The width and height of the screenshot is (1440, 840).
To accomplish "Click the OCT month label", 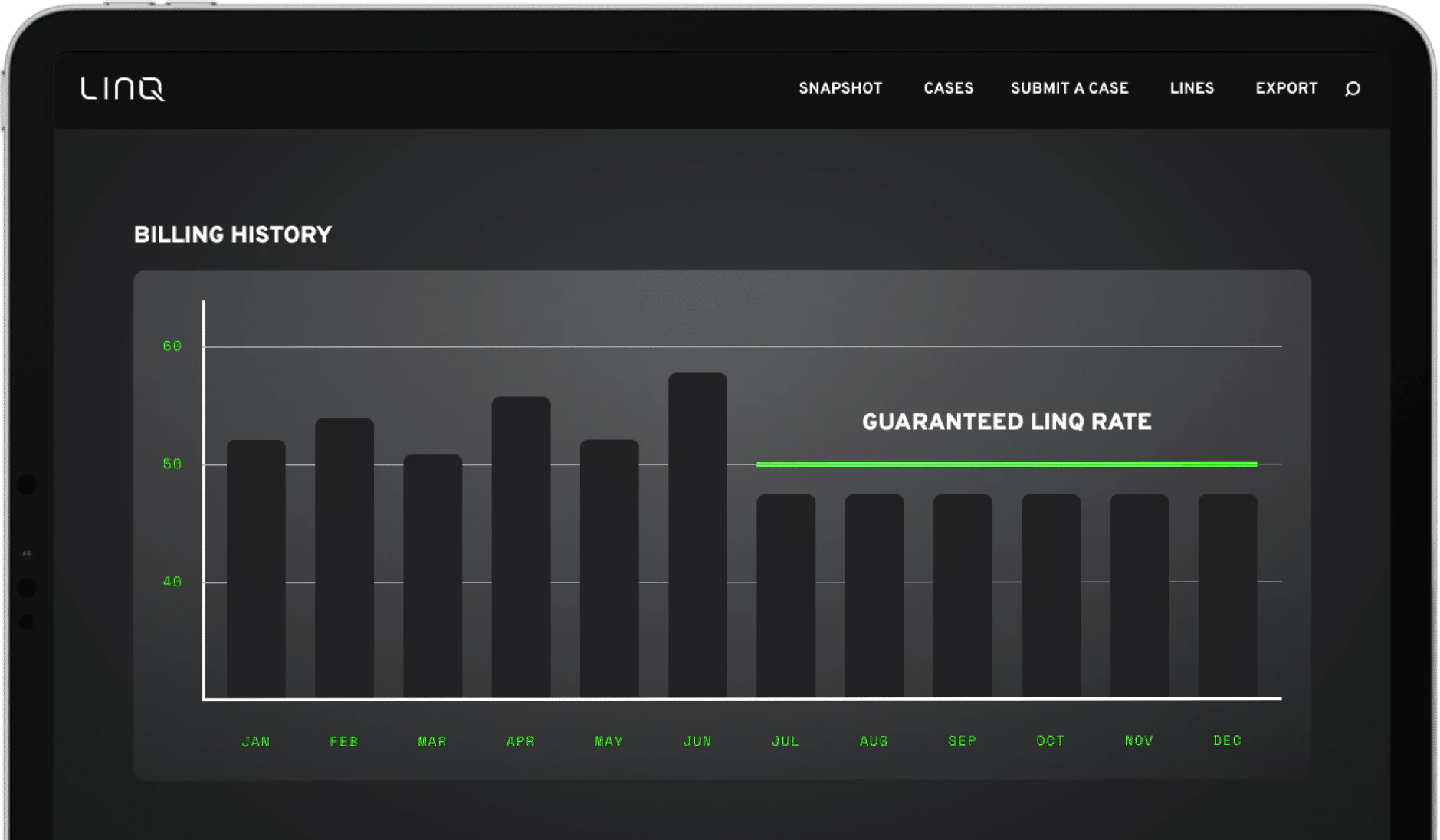I will [x=1049, y=740].
